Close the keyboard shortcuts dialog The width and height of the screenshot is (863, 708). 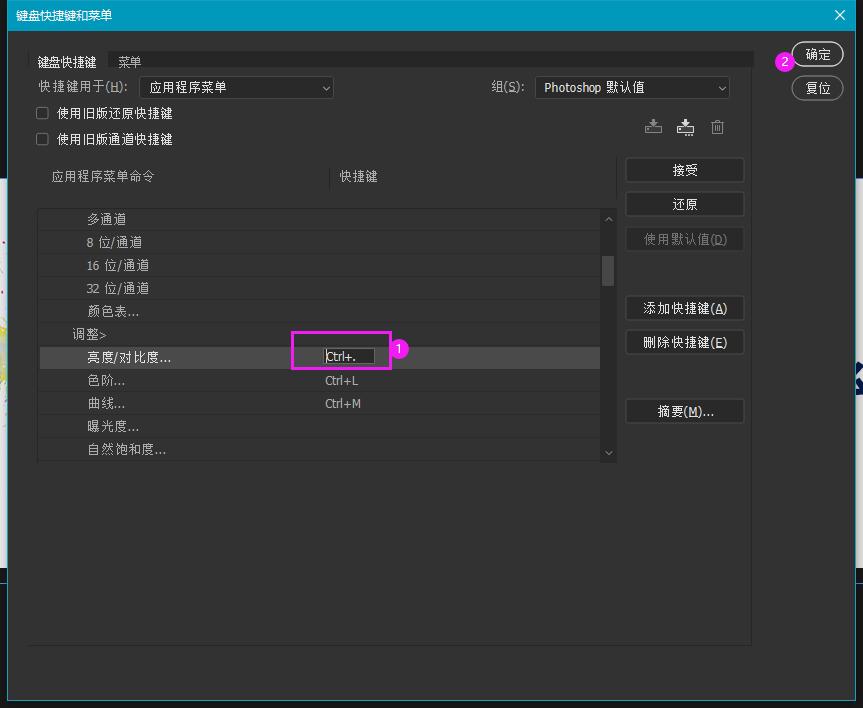click(840, 15)
